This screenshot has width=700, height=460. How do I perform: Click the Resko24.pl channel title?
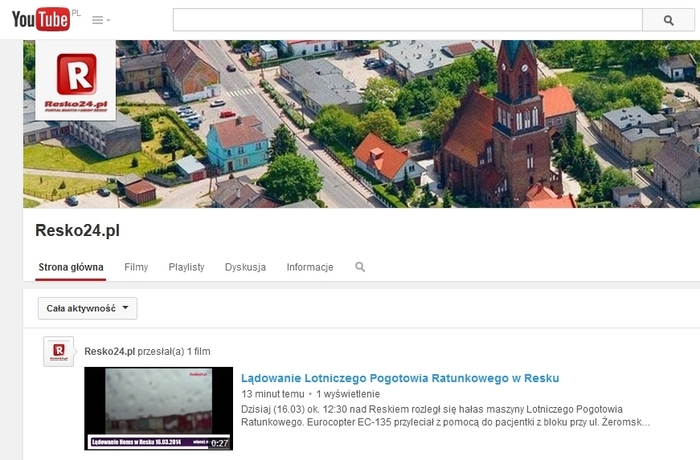point(77,230)
